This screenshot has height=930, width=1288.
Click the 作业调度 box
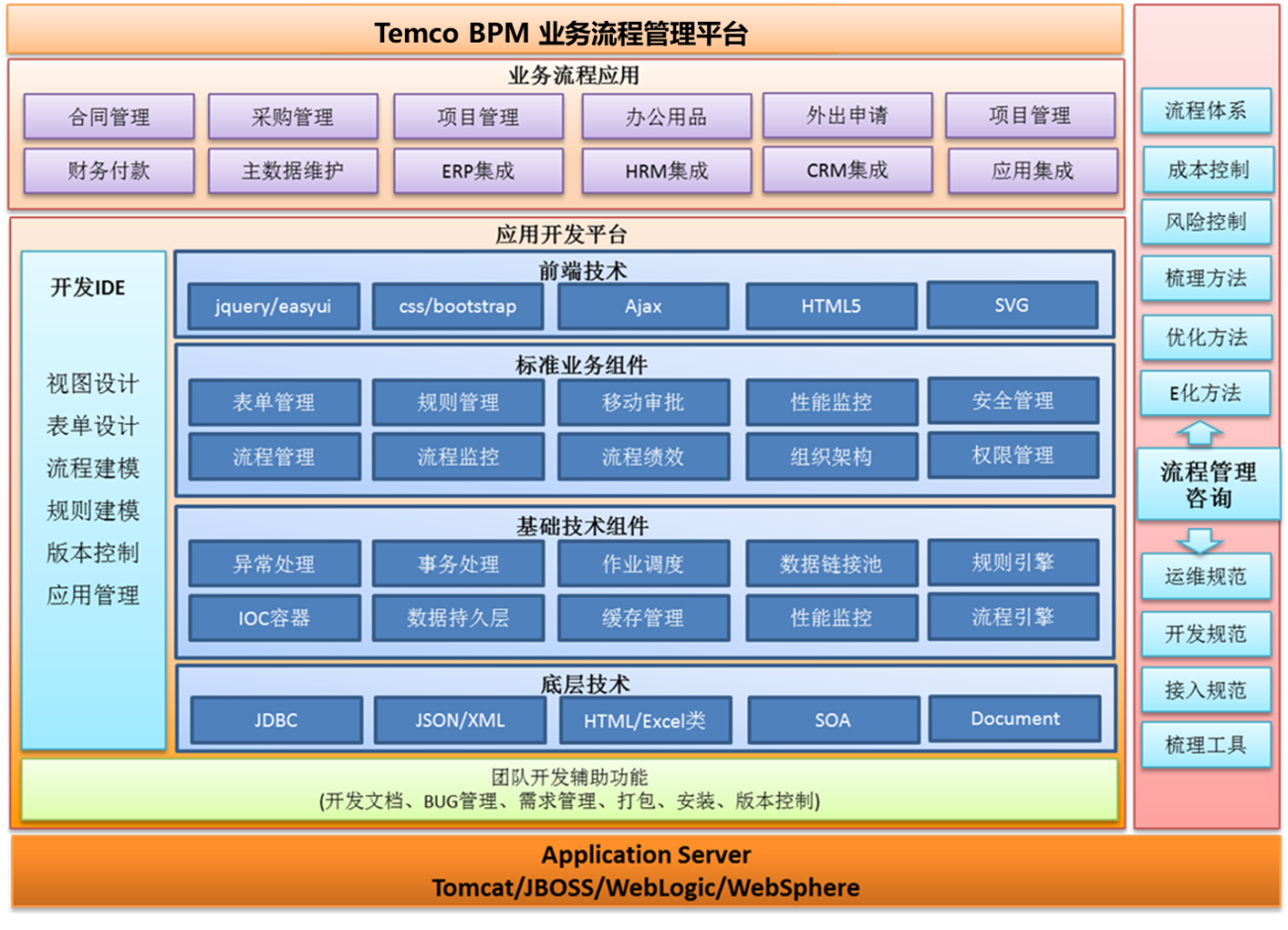click(643, 564)
